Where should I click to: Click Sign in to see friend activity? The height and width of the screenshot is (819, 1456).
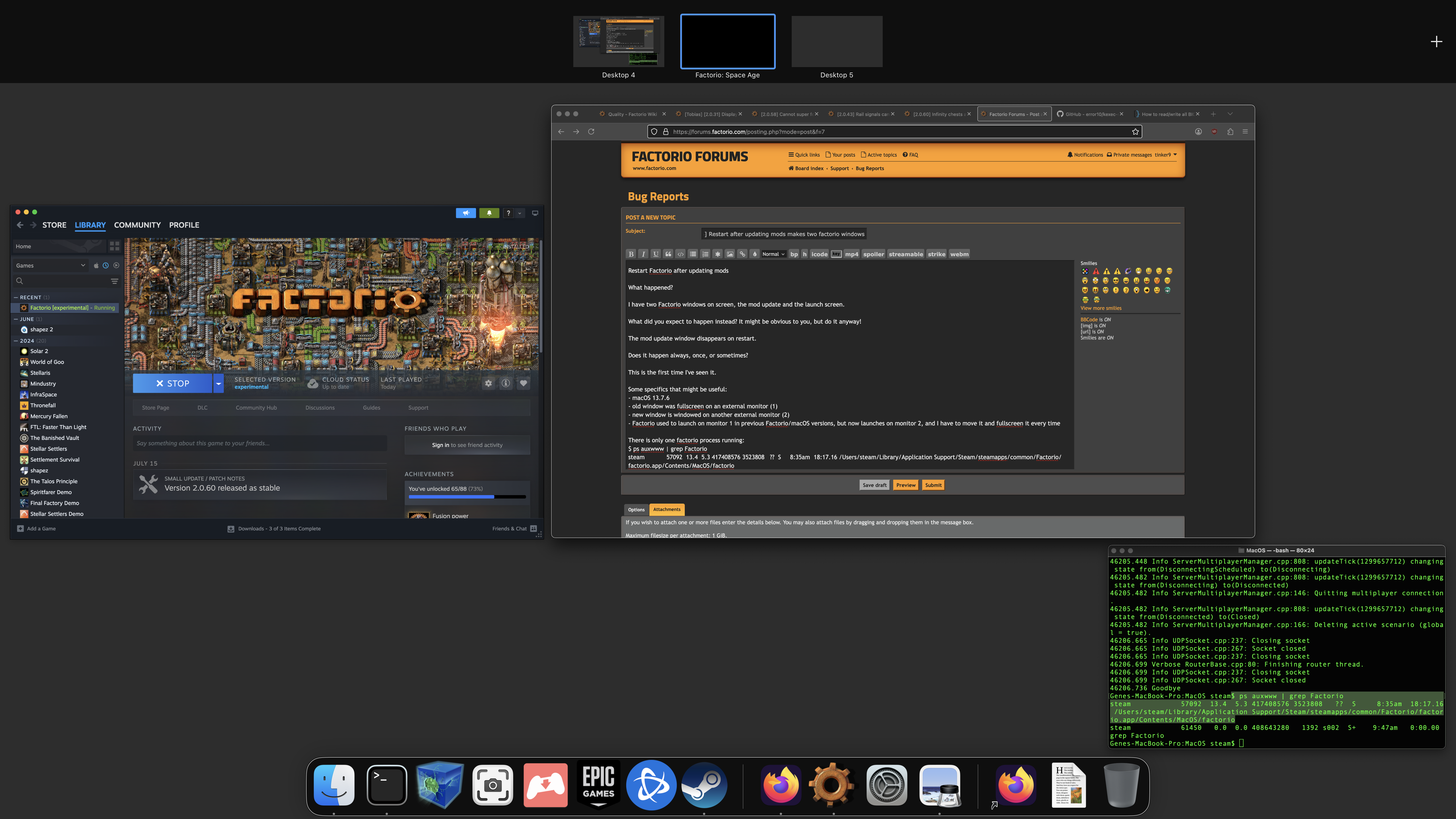tap(467, 445)
